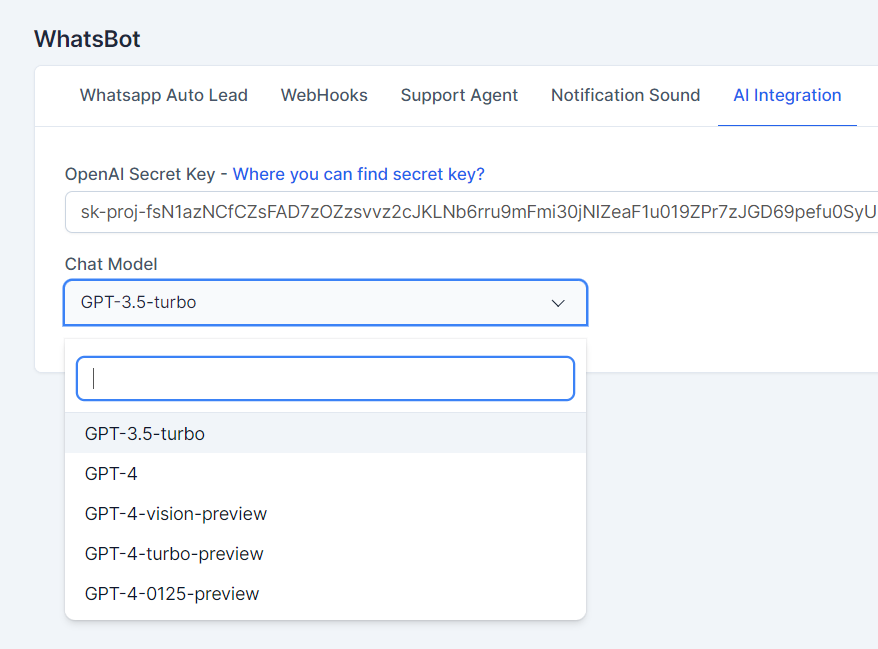Focus the search box inside the dropdown
This screenshot has width=878, height=649.
(325, 379)
